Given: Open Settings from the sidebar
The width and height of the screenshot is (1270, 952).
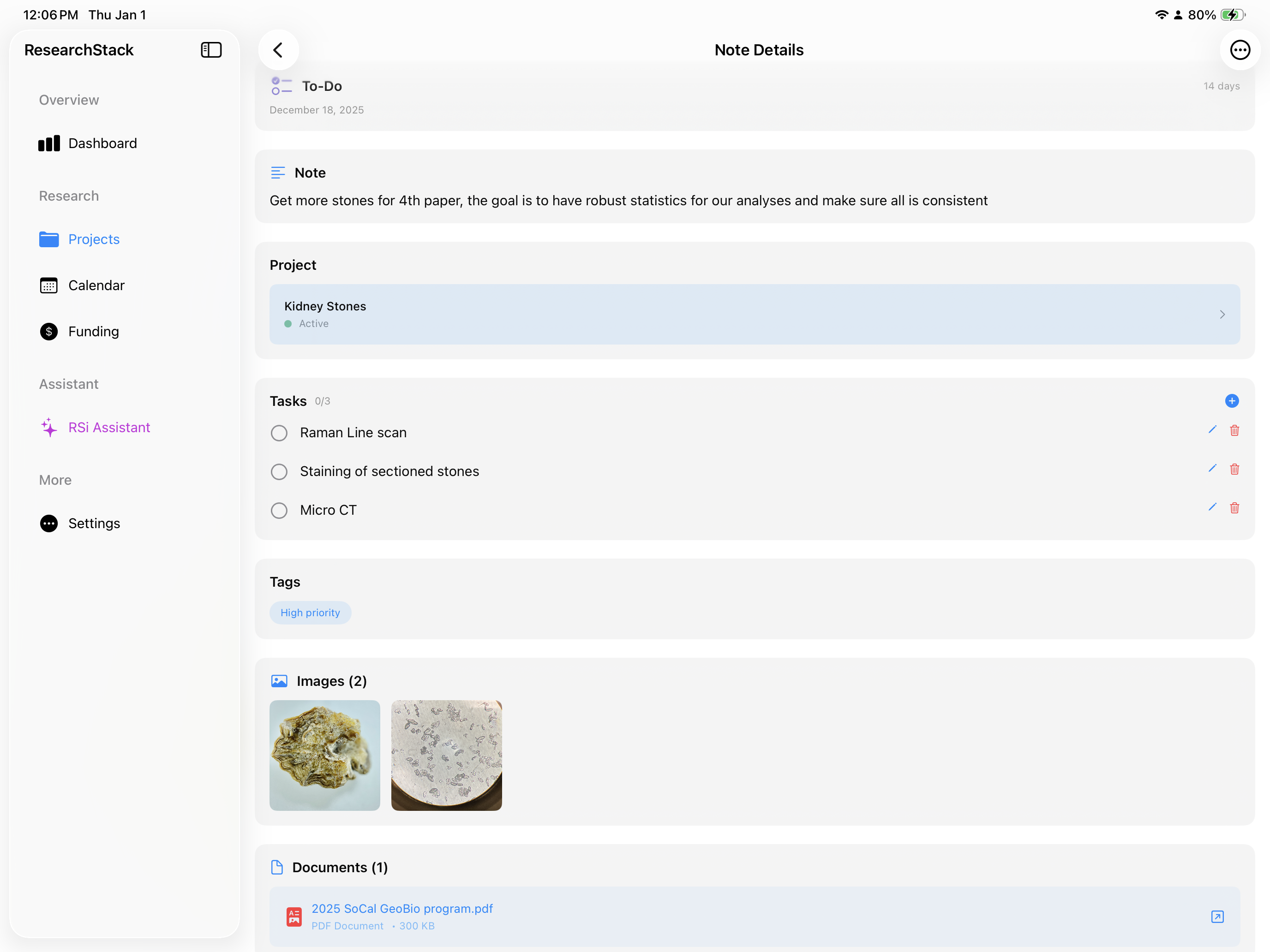Looking at the screenshot, I should click(x=94, y=523).
